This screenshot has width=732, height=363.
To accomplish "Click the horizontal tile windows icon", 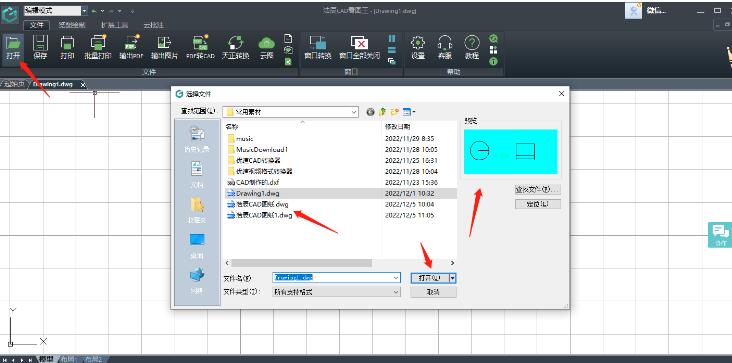I will point(392,49).
